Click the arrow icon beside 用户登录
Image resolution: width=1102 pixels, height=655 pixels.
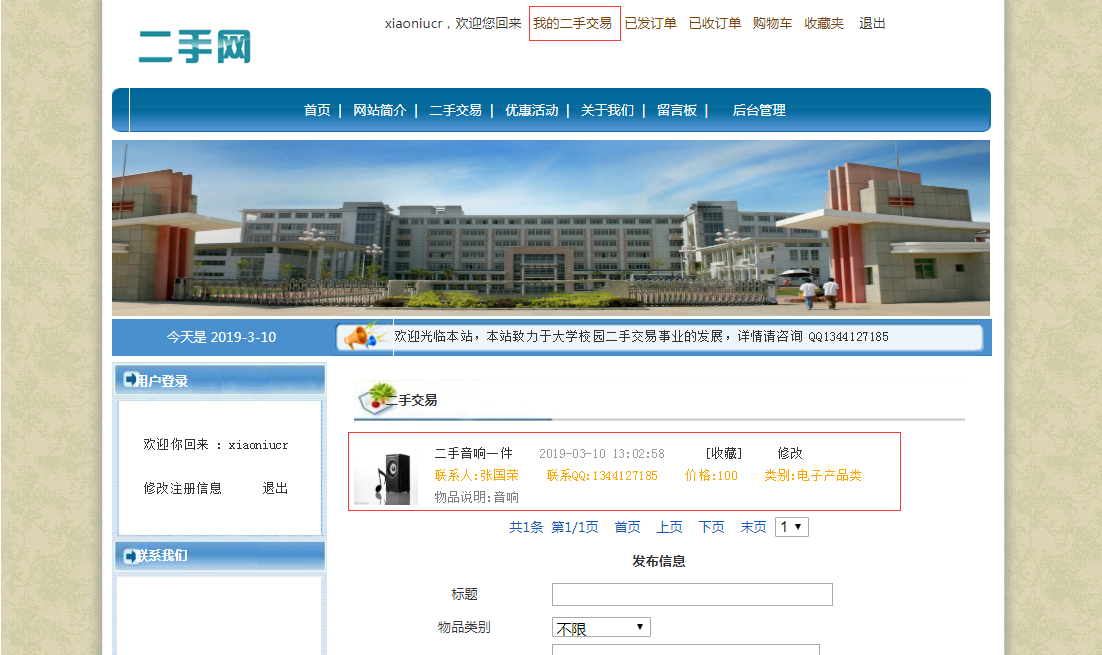click(x=130, y=380)
